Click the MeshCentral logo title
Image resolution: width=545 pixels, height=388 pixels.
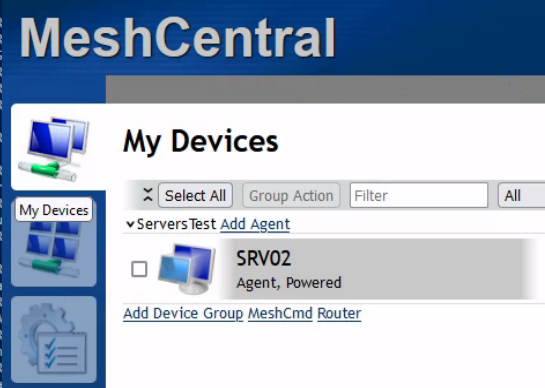(x=178, y=37)
